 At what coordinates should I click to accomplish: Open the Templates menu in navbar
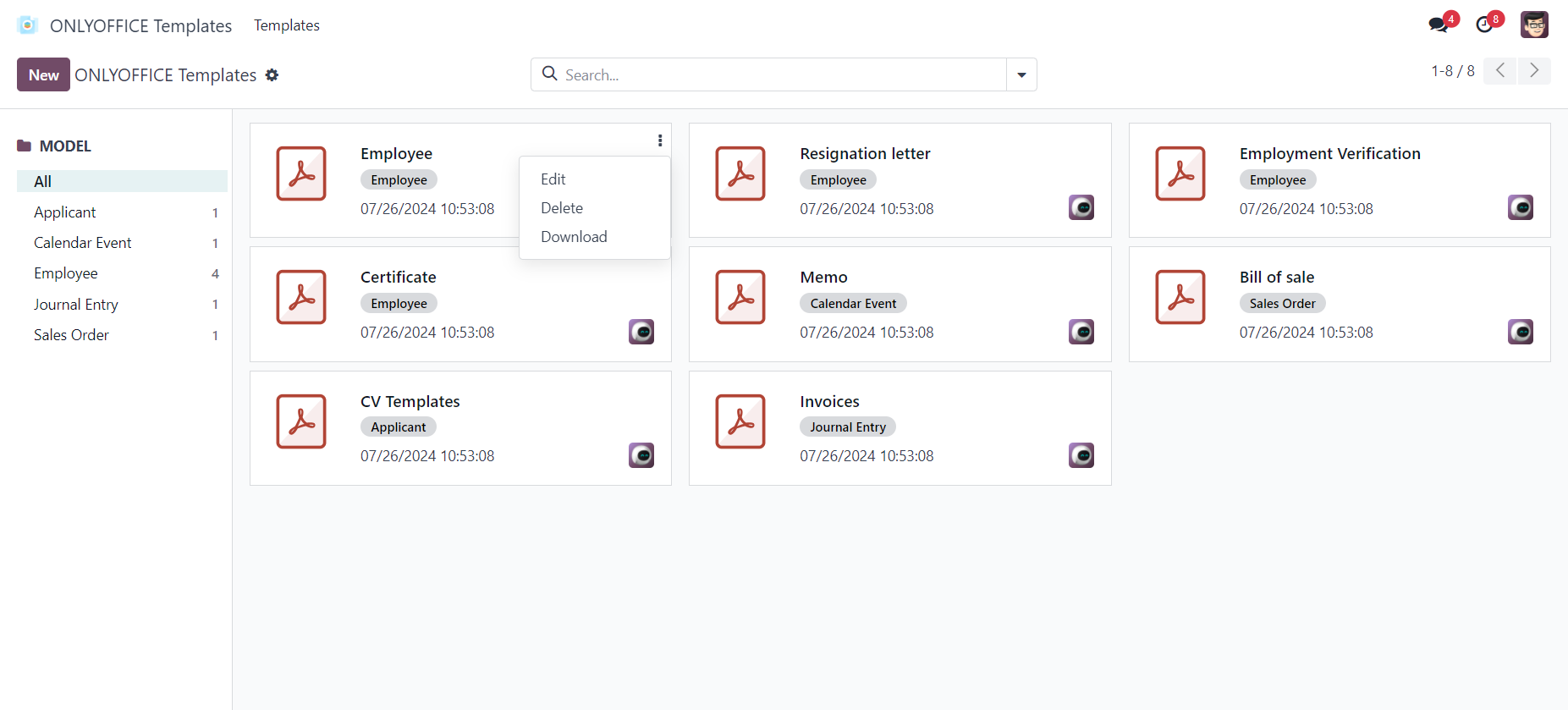[x=287, y=25]
